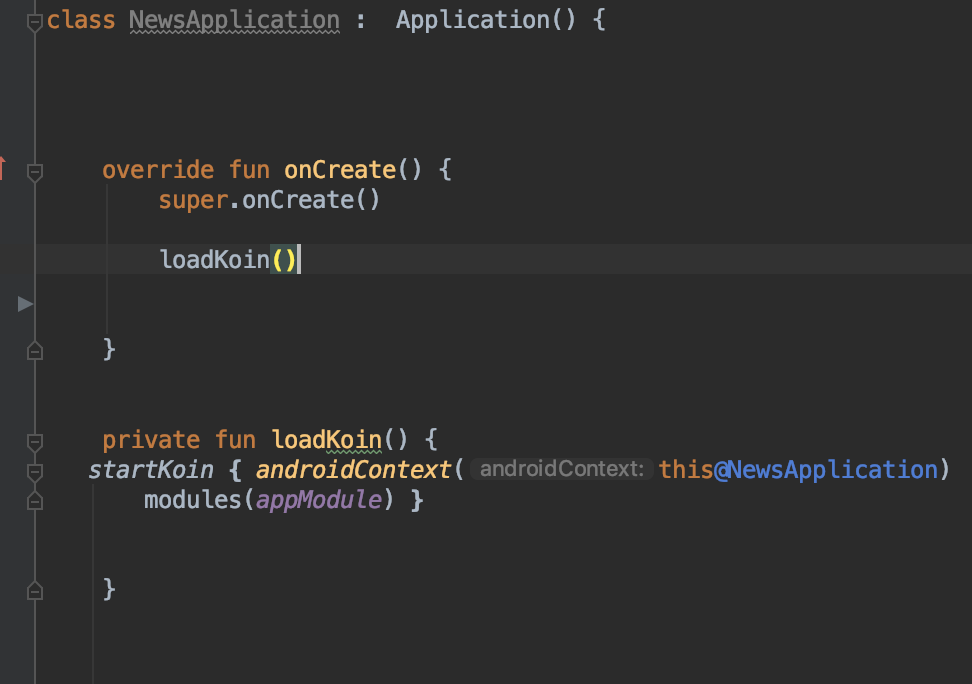Click the fold end marker of loadKoin function

click(x=35, y=591)
